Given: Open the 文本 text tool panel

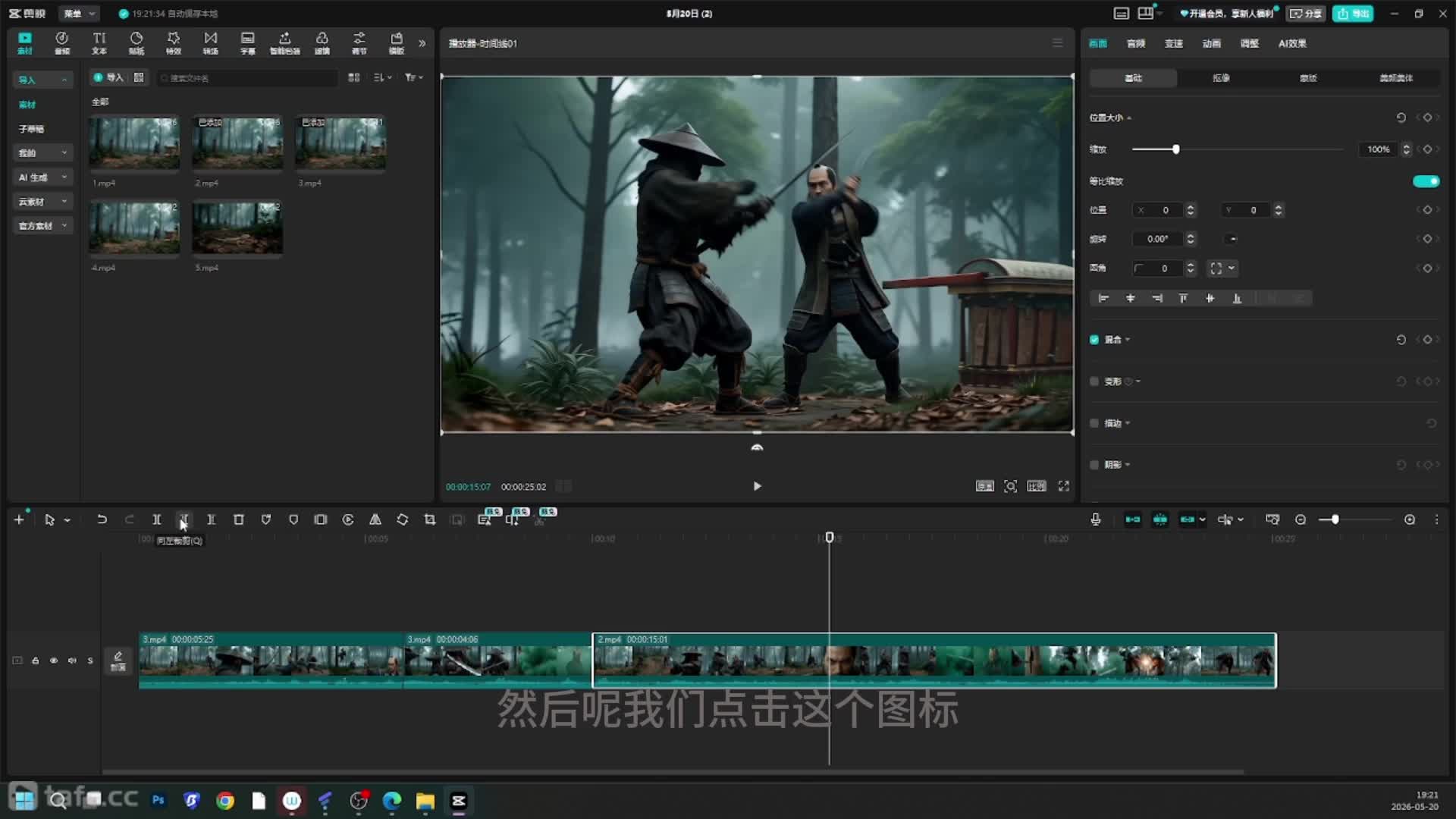Looking at the screenshot, I should 99,42.
